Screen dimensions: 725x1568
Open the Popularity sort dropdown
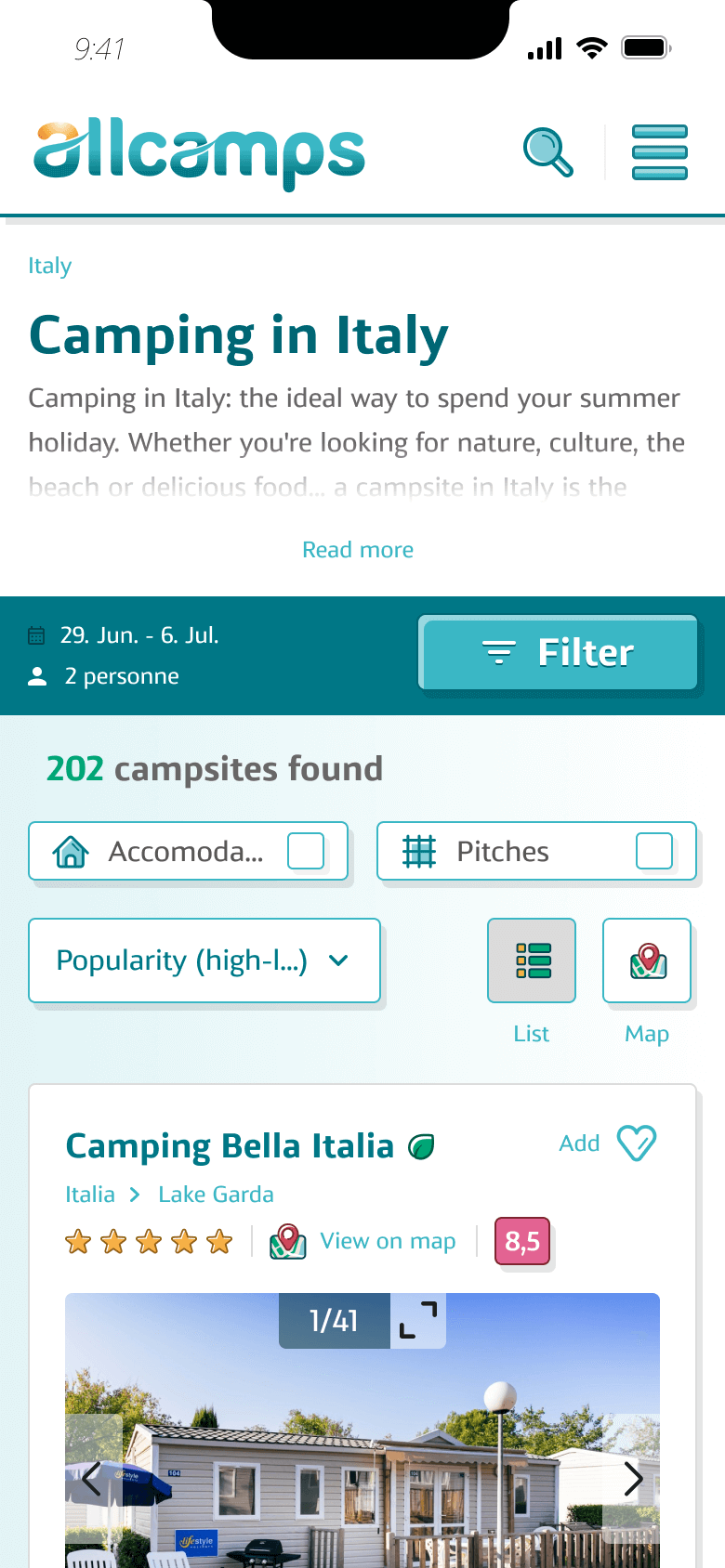(x=204, y=960)
